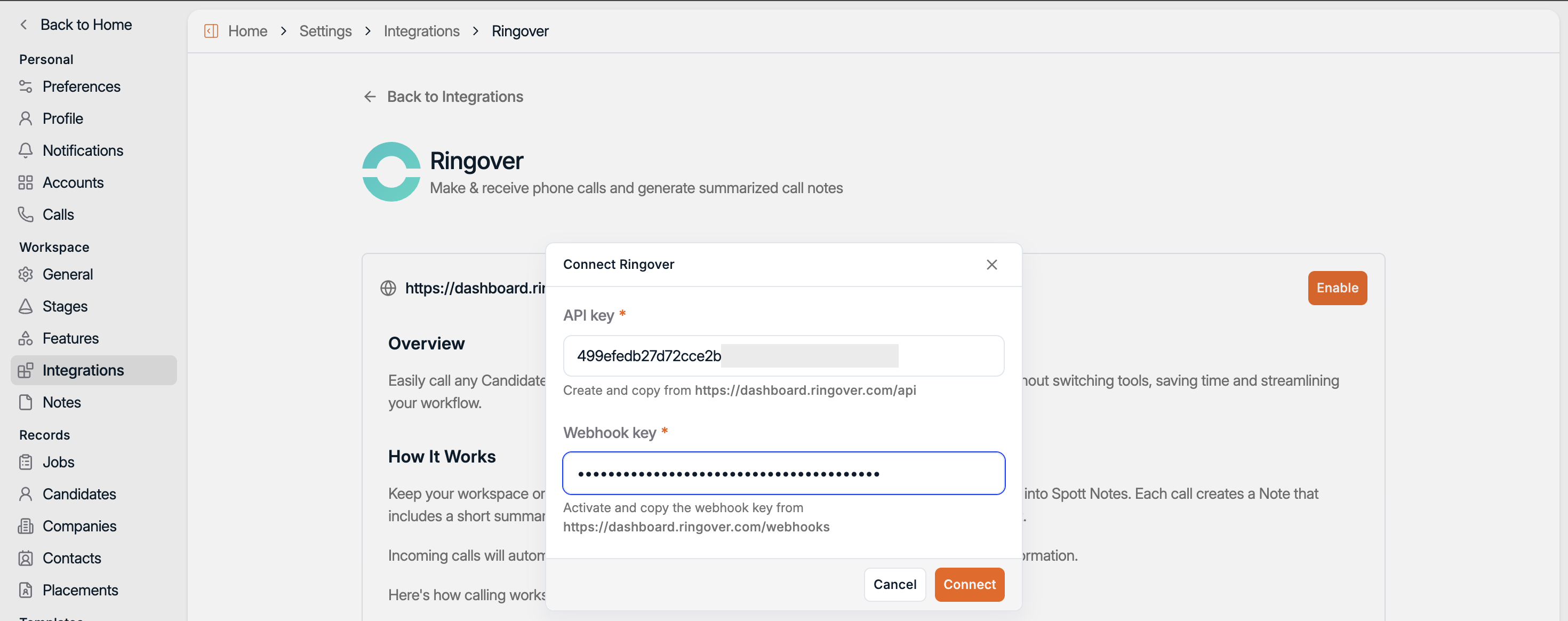This screenshot has width=1568, height=621.
Task: Click the Cancel button in dialog
Action: point(894,585)
